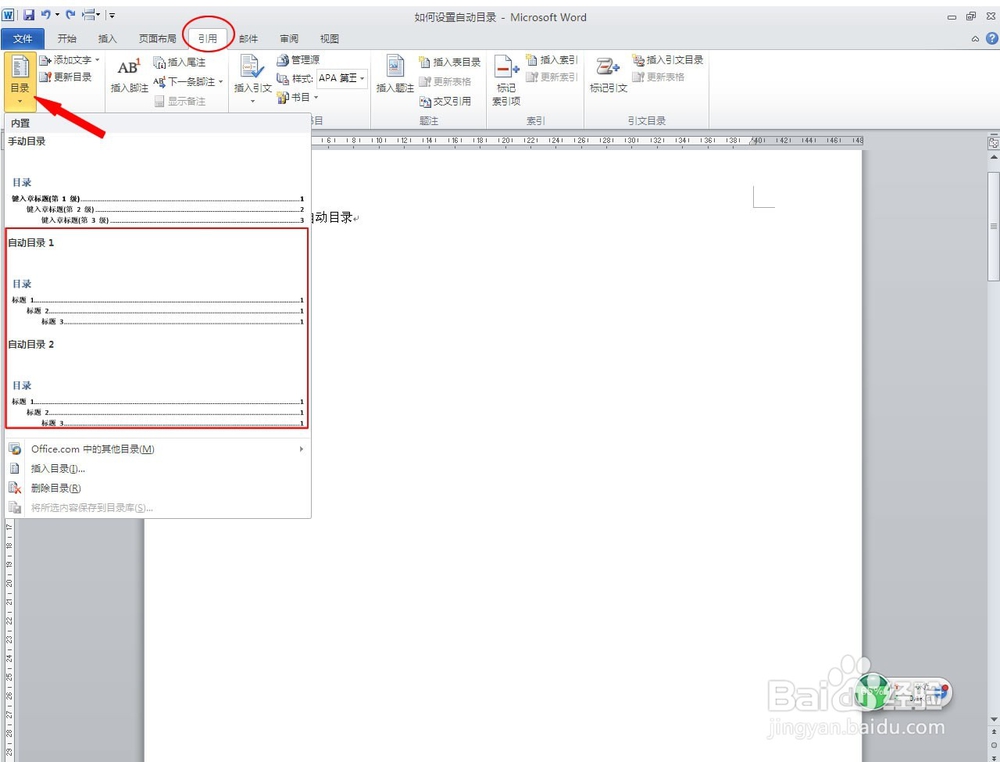Expand the 书目 bibliography dropdown
Image resolution: width=1000 pixels, height=762 pixels.
point(316,97)
